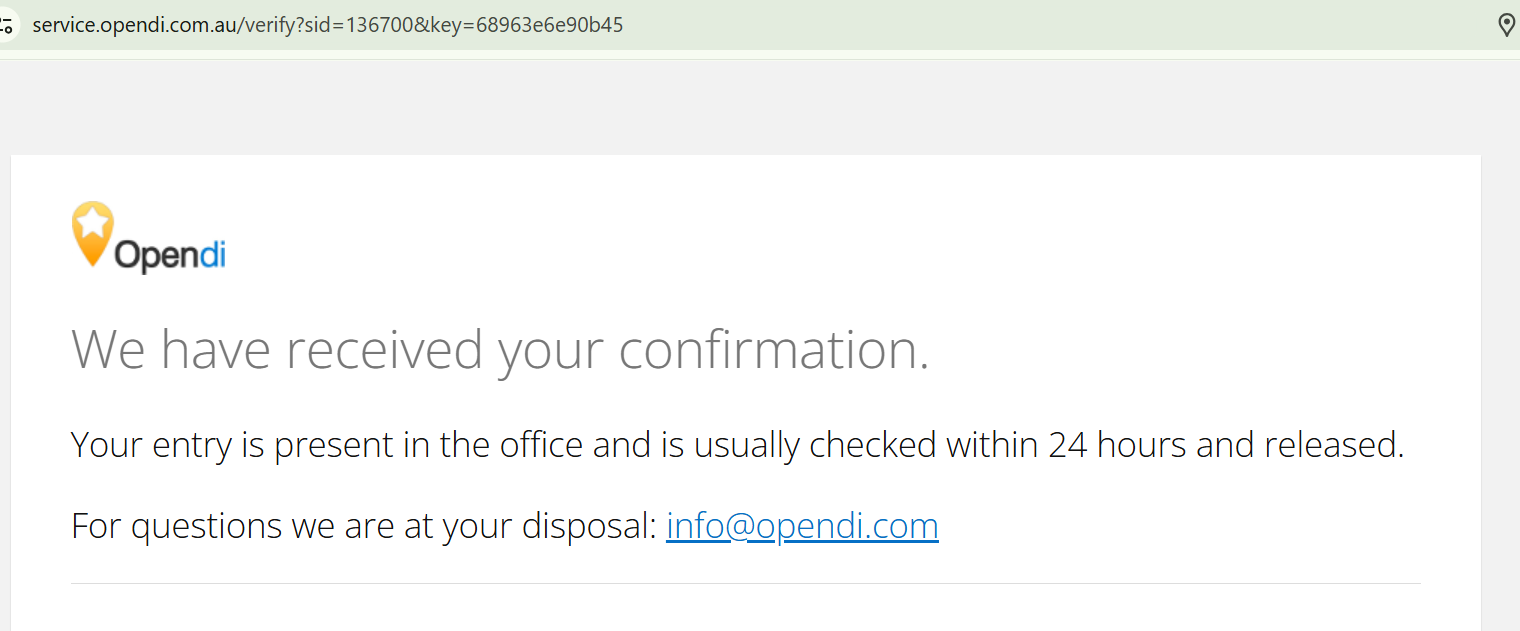Click the Opendi wordmark text in the logo
1520x631 pixels.
pos(170,256)
